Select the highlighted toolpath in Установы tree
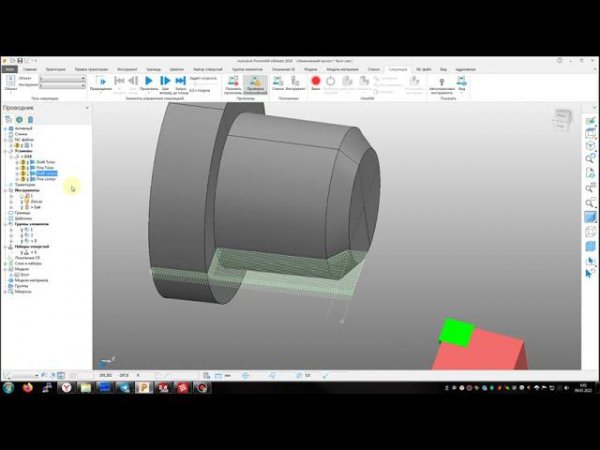 click(47, 173)
